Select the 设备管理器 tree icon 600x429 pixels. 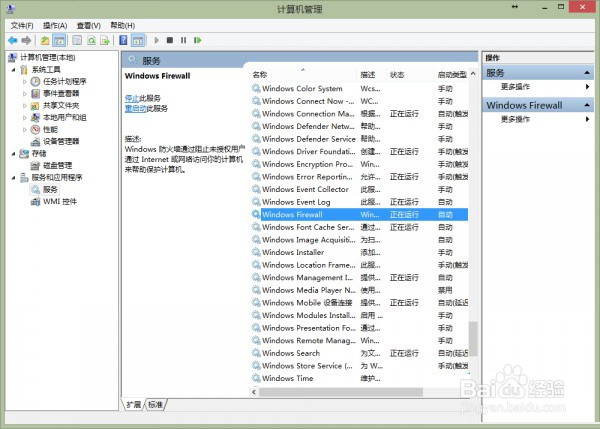click(x=35, y=142)
